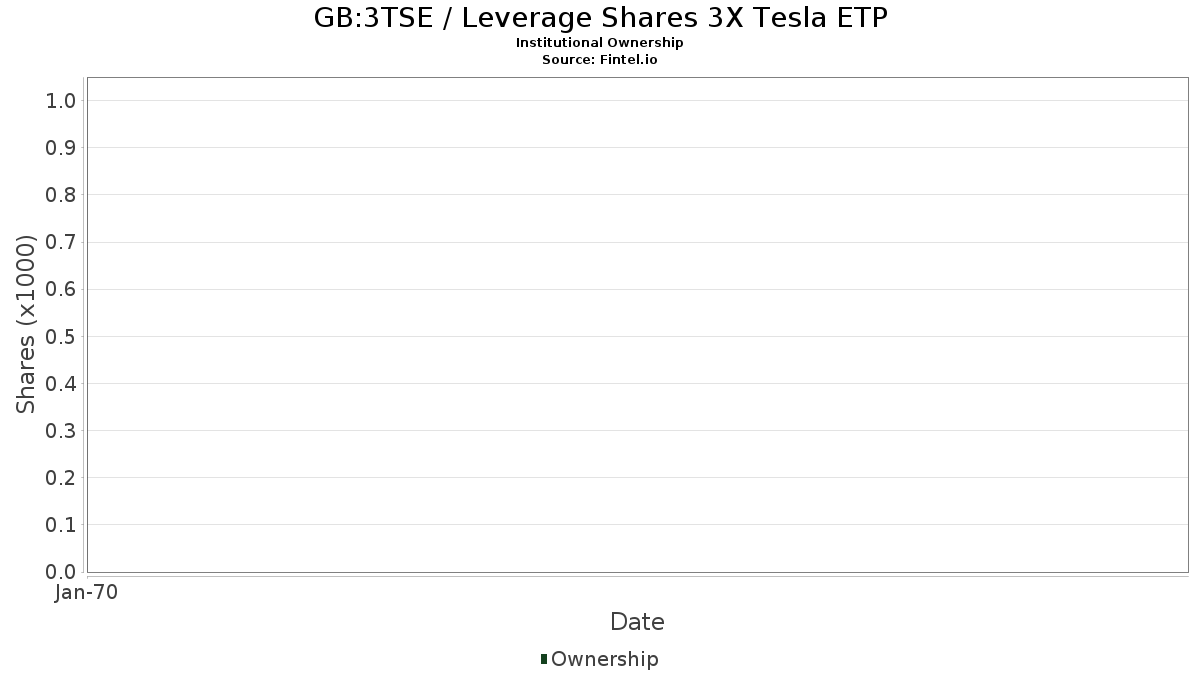
Task: Open the Source: Fintel.io link text
Action: point(600,59)
